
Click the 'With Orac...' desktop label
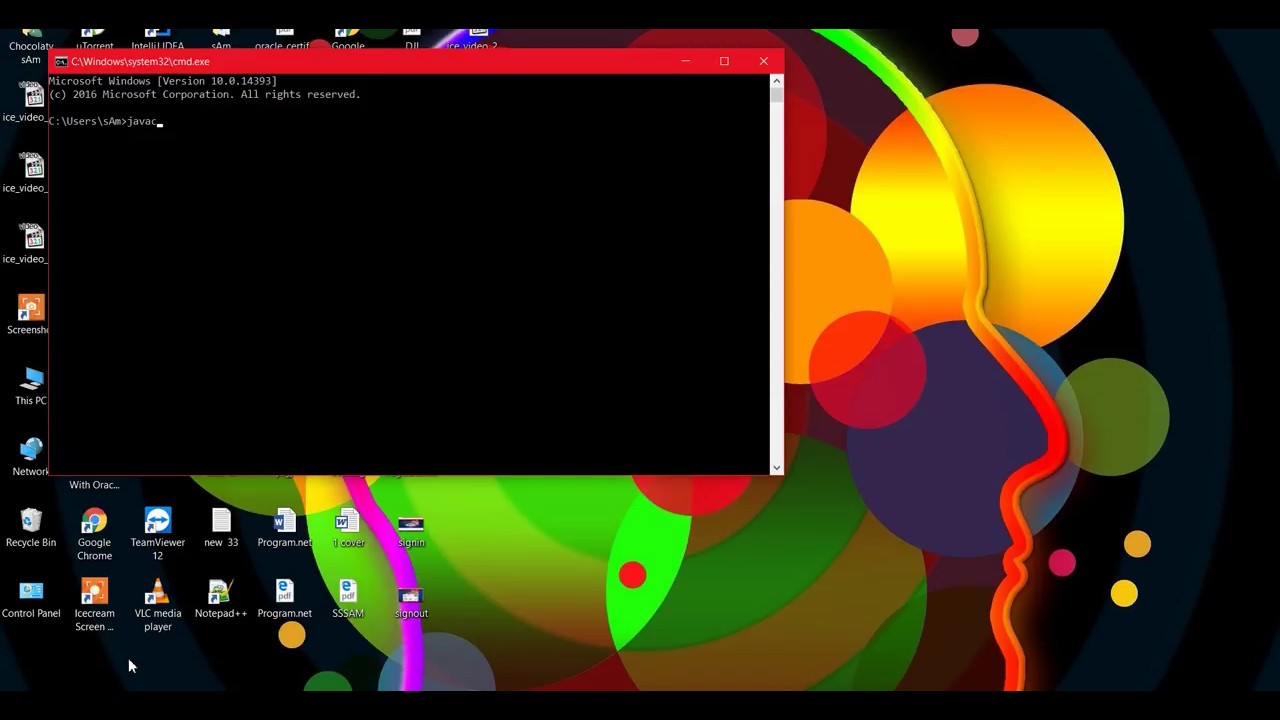pyautogui.click(x=94, y=485)
